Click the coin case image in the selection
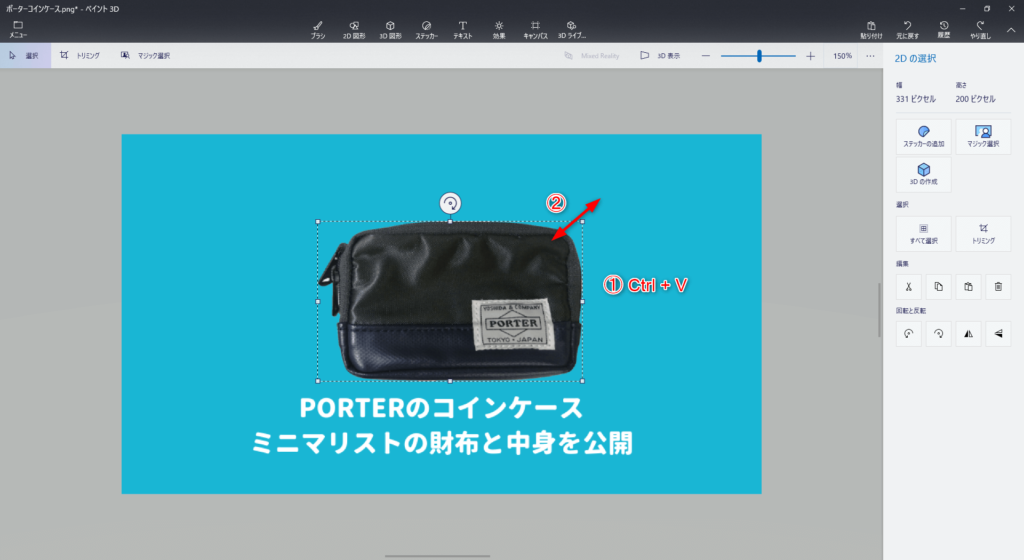The height and width of the screenshot is (560, 1024). 450,301
